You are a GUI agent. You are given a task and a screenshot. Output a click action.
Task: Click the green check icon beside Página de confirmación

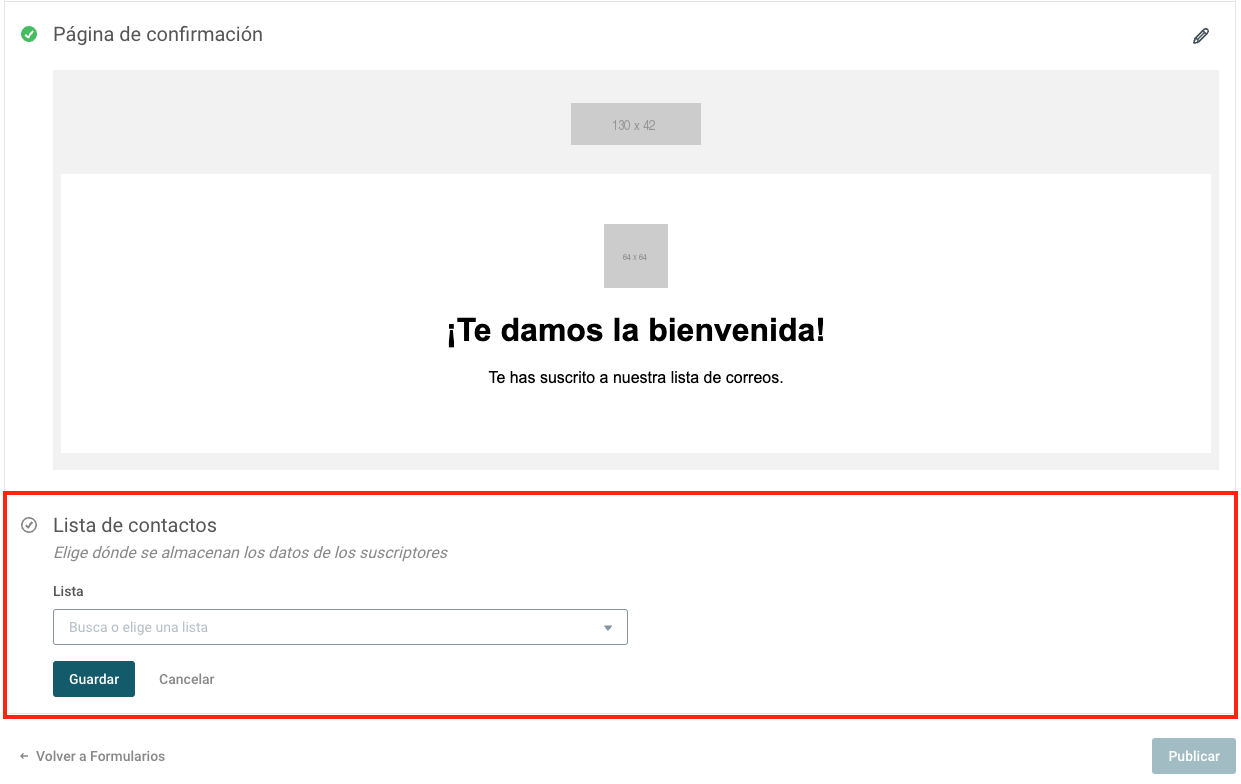tap(29, 34)
